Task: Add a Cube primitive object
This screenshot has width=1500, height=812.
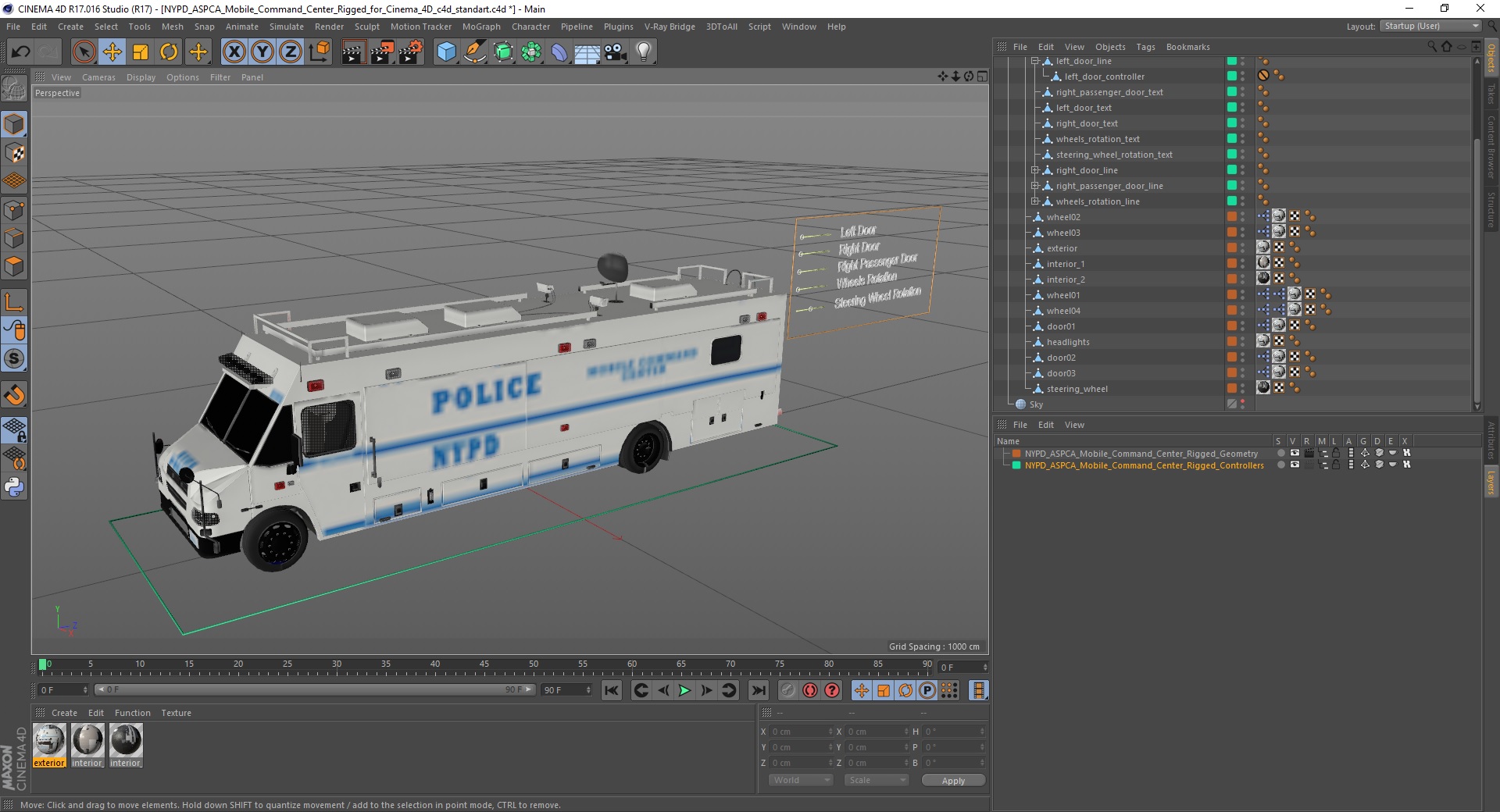Action: pos(446,52)
